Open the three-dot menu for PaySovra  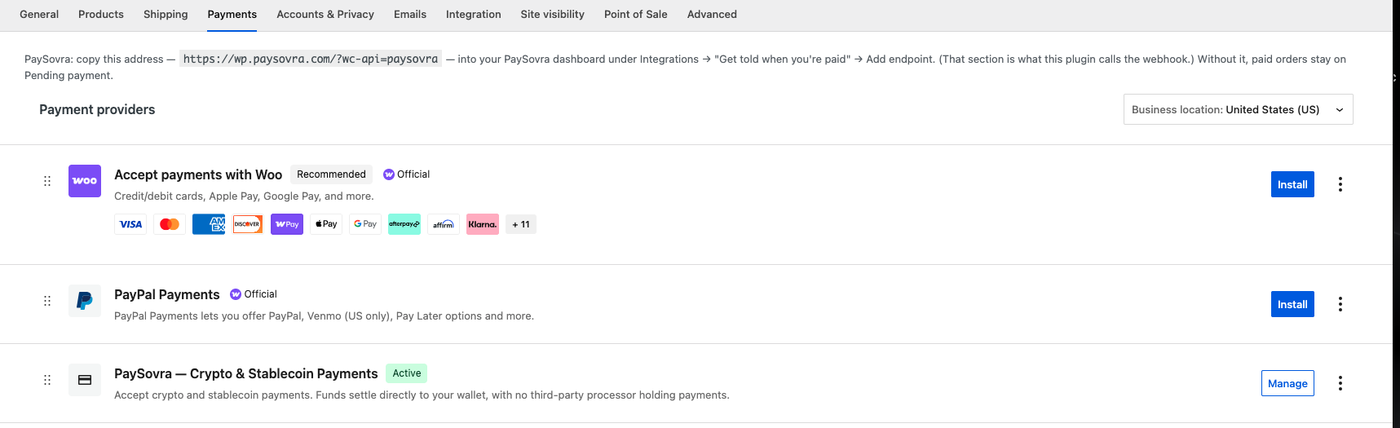click(x=1340, y=383)
